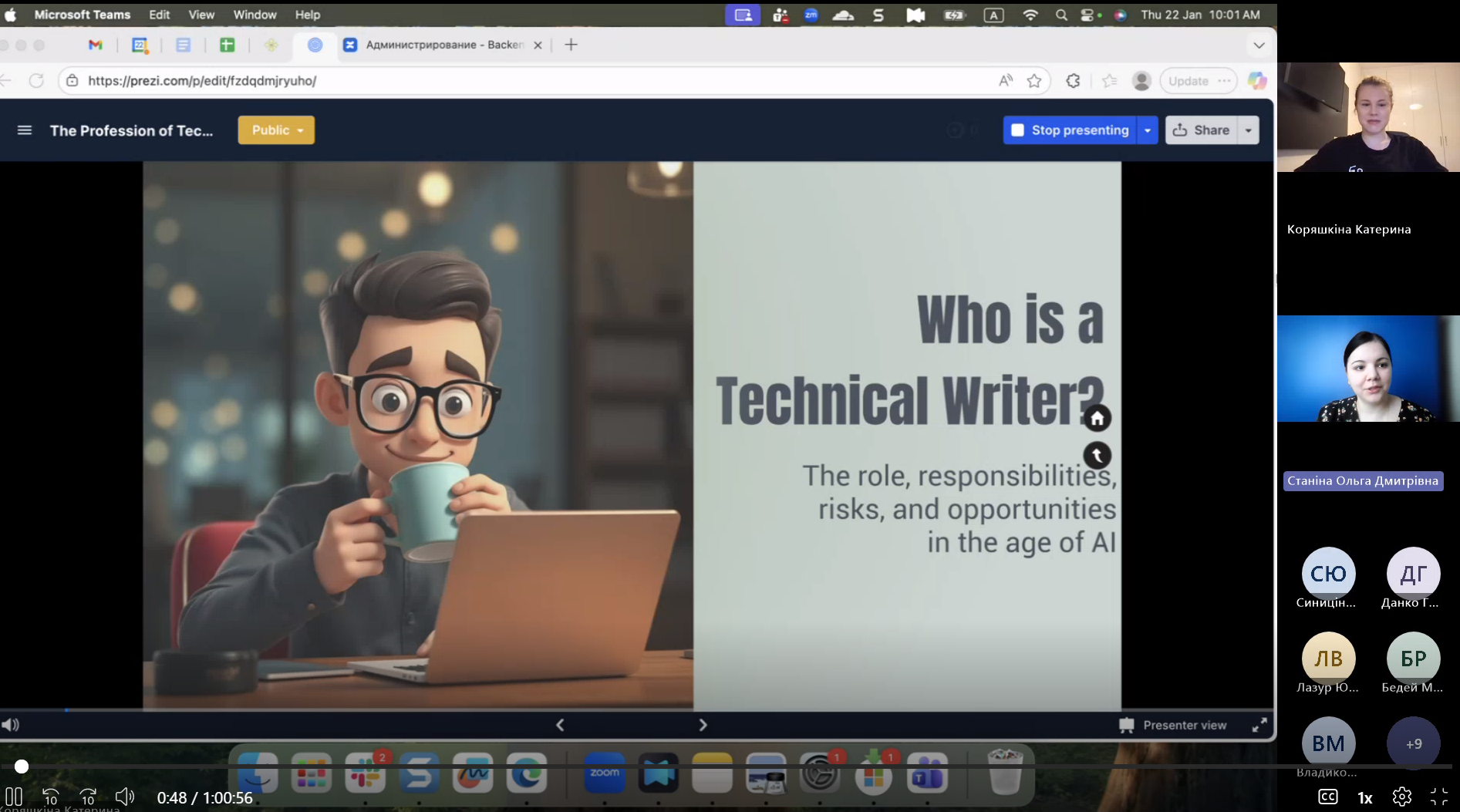
Task: Expand the Share options dropdown arrow
Action: pos(1248,130)
